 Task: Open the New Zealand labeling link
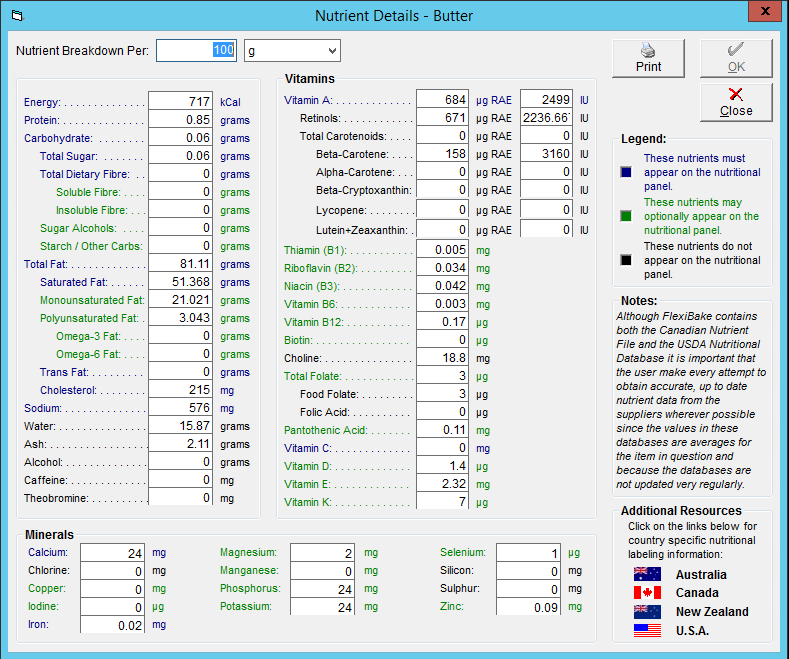click(712, 612)
